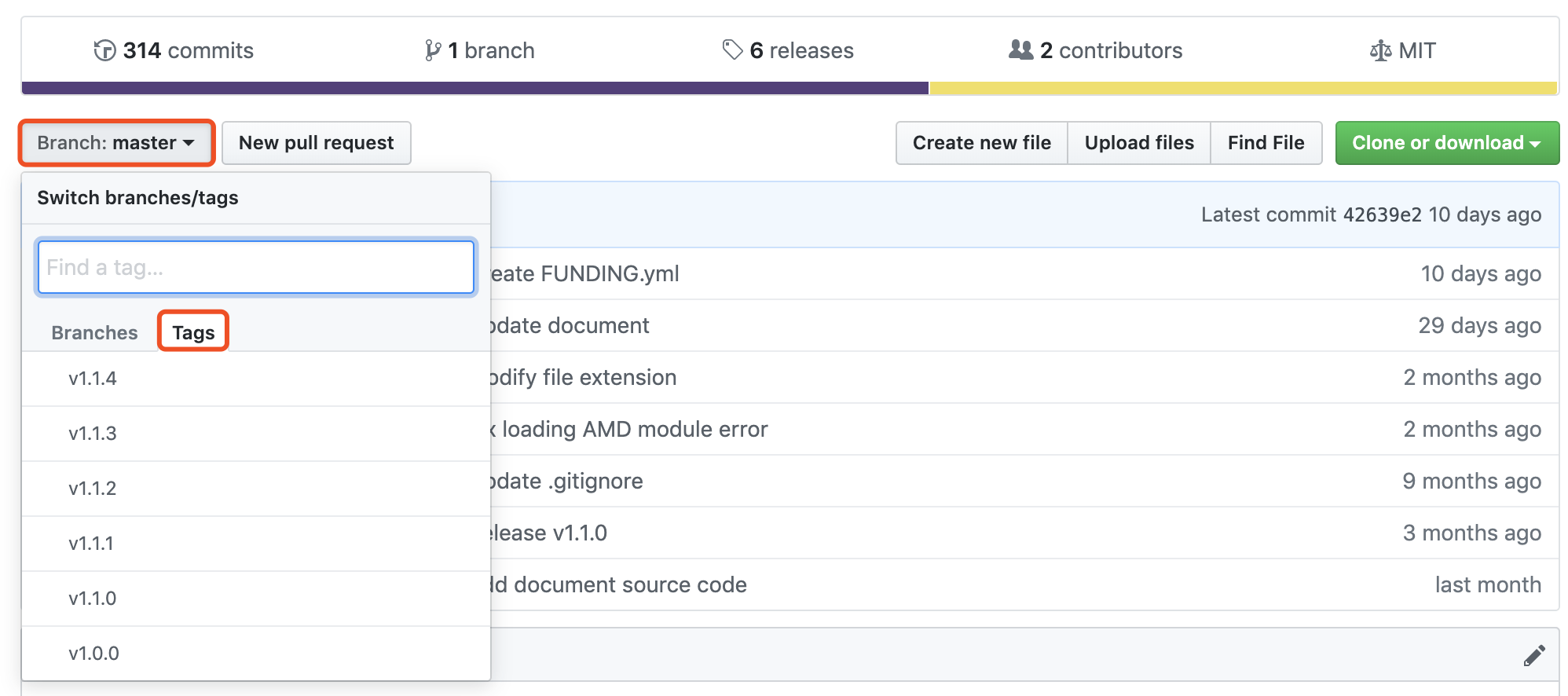Select tag v1.1.2 from the list
This screenshot has height=696, width=1568.
click(93, 489)
